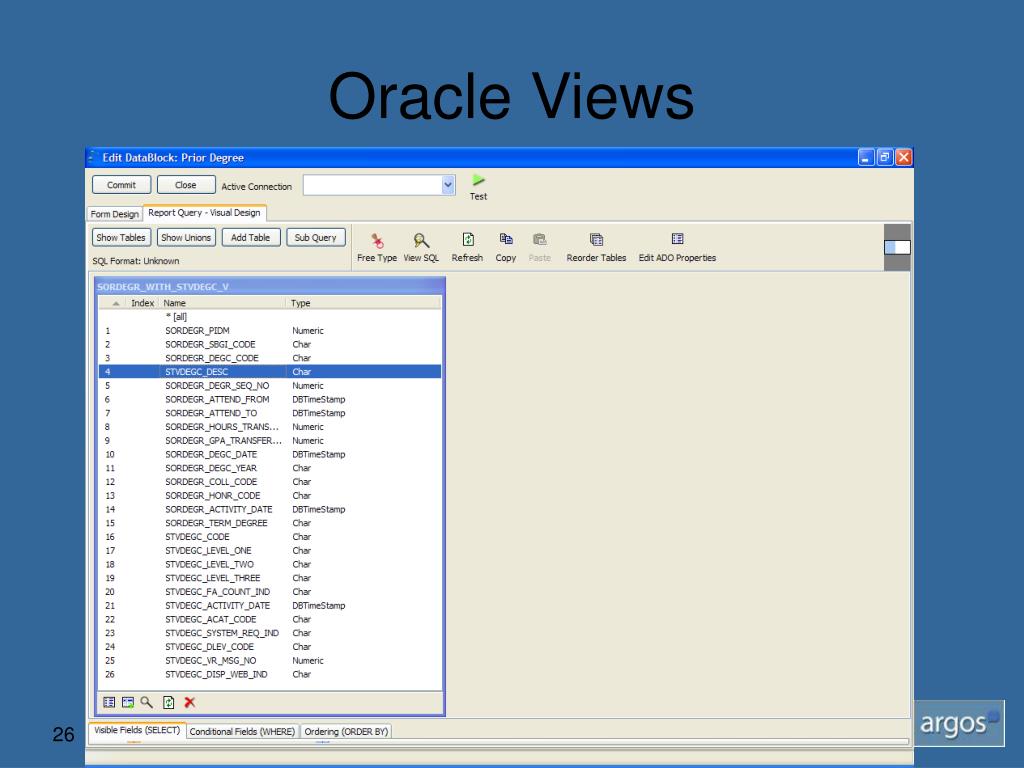Select field STVDEGC_LEVEL_TWO

tap(270, 564)
